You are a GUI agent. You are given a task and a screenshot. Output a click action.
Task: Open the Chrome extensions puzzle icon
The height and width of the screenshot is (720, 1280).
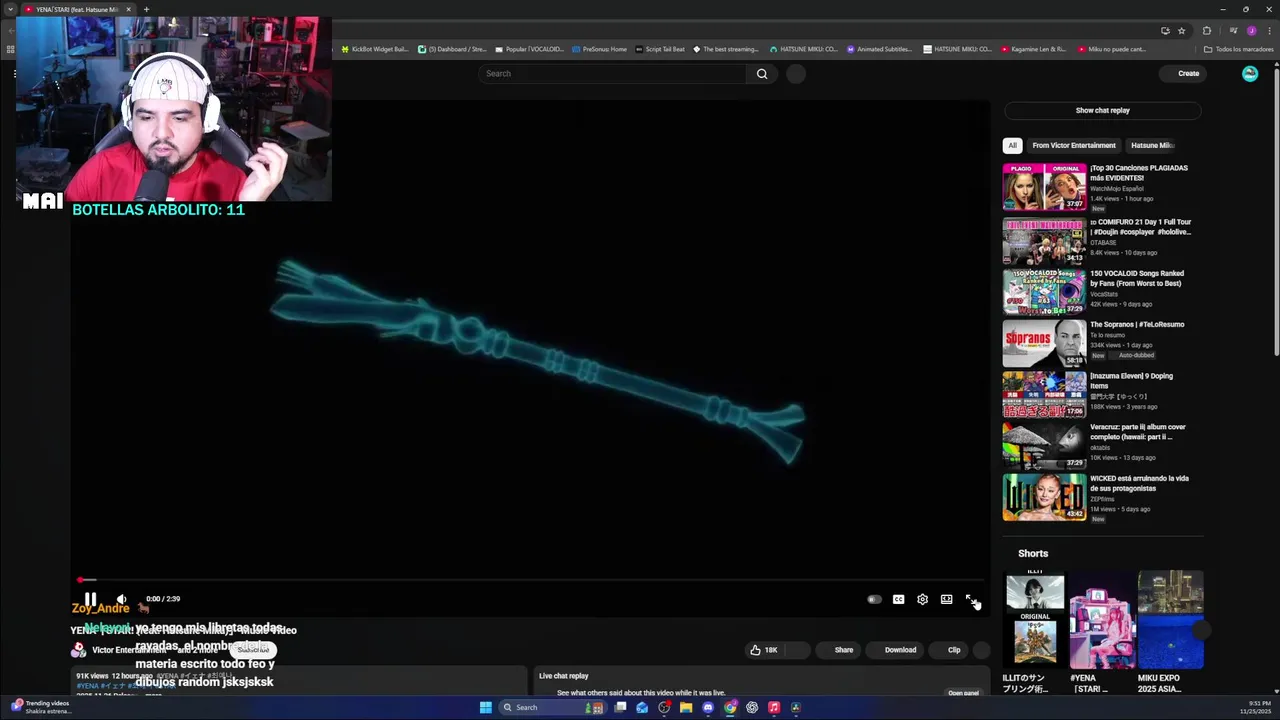point(1206,31)
